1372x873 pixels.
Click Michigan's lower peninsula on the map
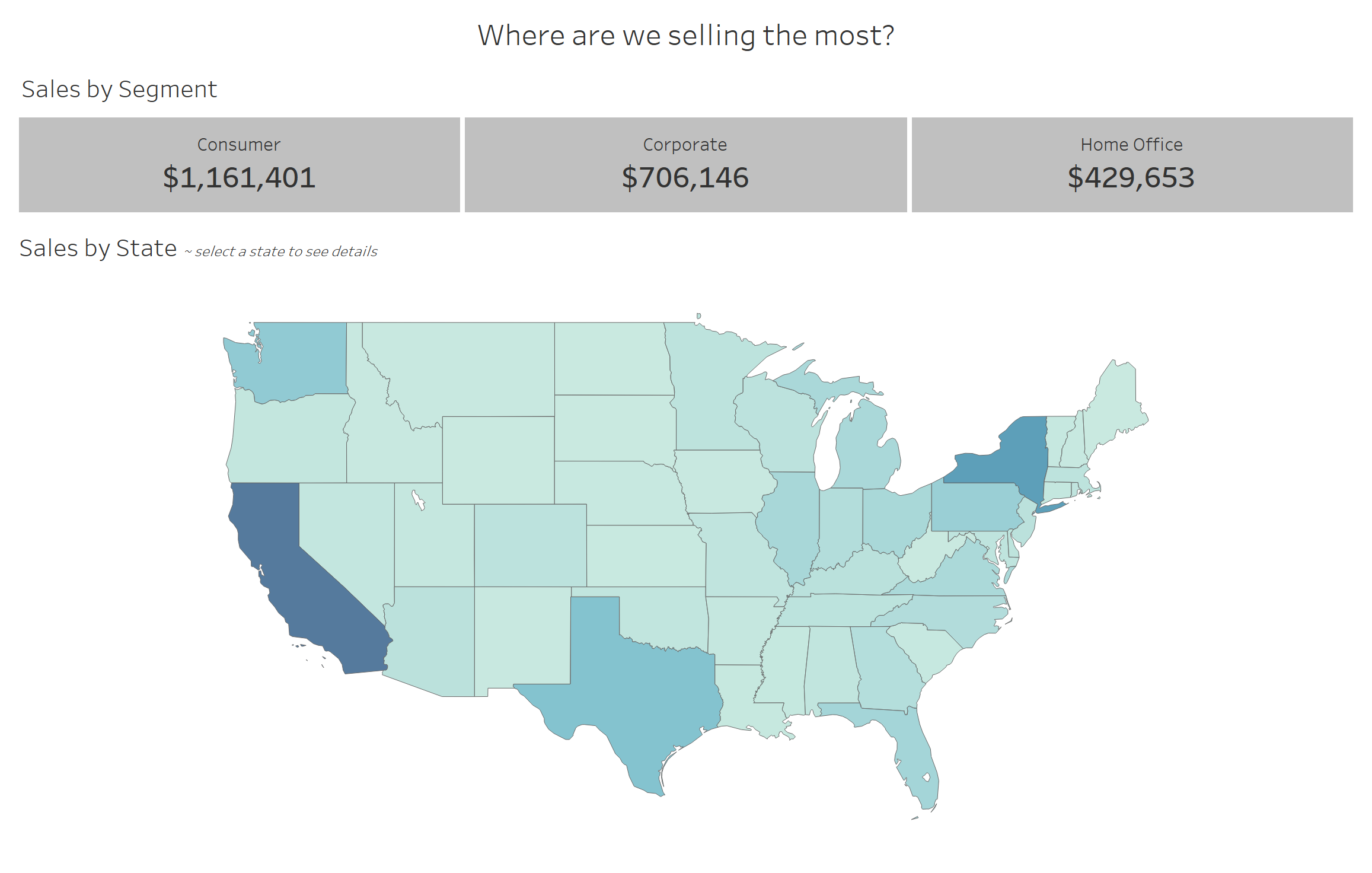tap(866, 451)
